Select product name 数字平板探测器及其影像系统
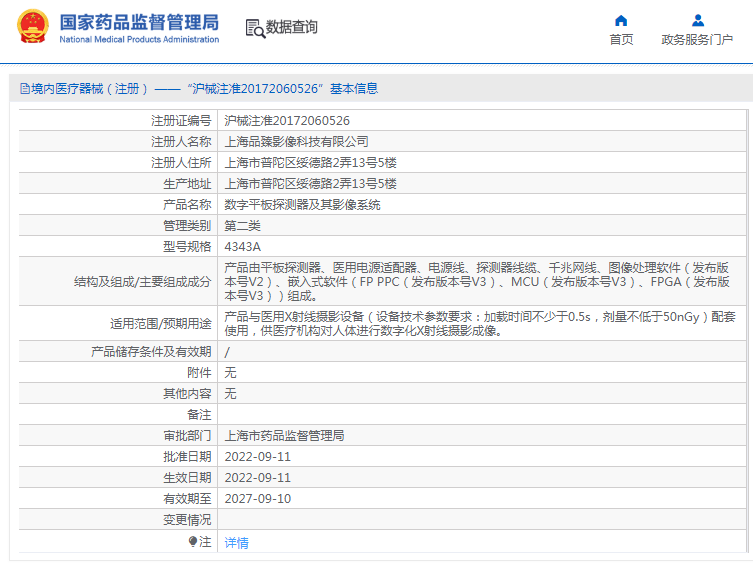 [x=302, y=205]
